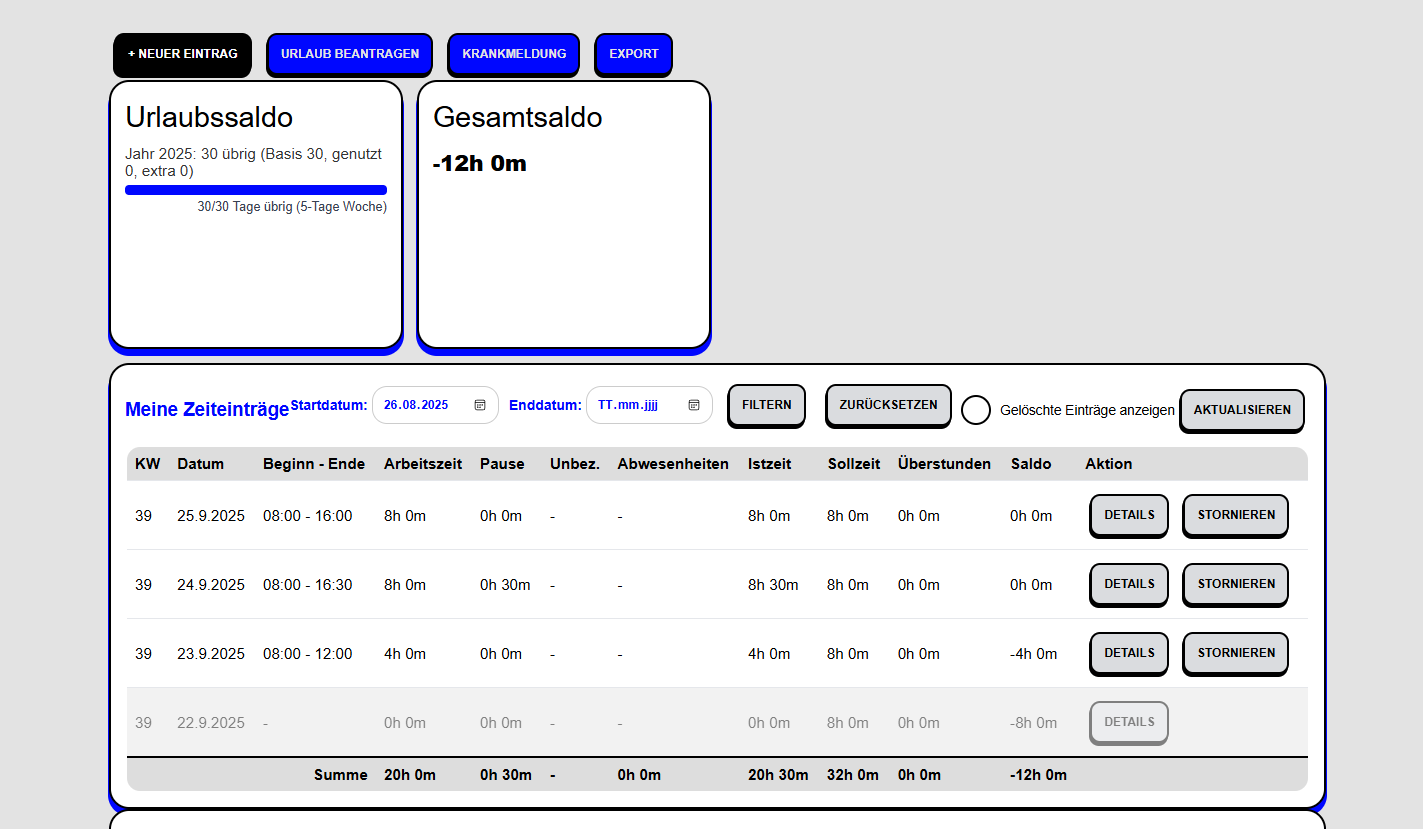This screenshot has width=1423, height=829.
Task: Show Details for 23.9.2025 entry
Action: (x=1128, y=653)
